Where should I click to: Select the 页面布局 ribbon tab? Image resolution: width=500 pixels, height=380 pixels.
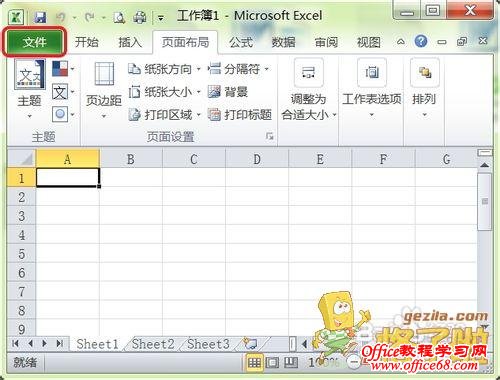185,42
